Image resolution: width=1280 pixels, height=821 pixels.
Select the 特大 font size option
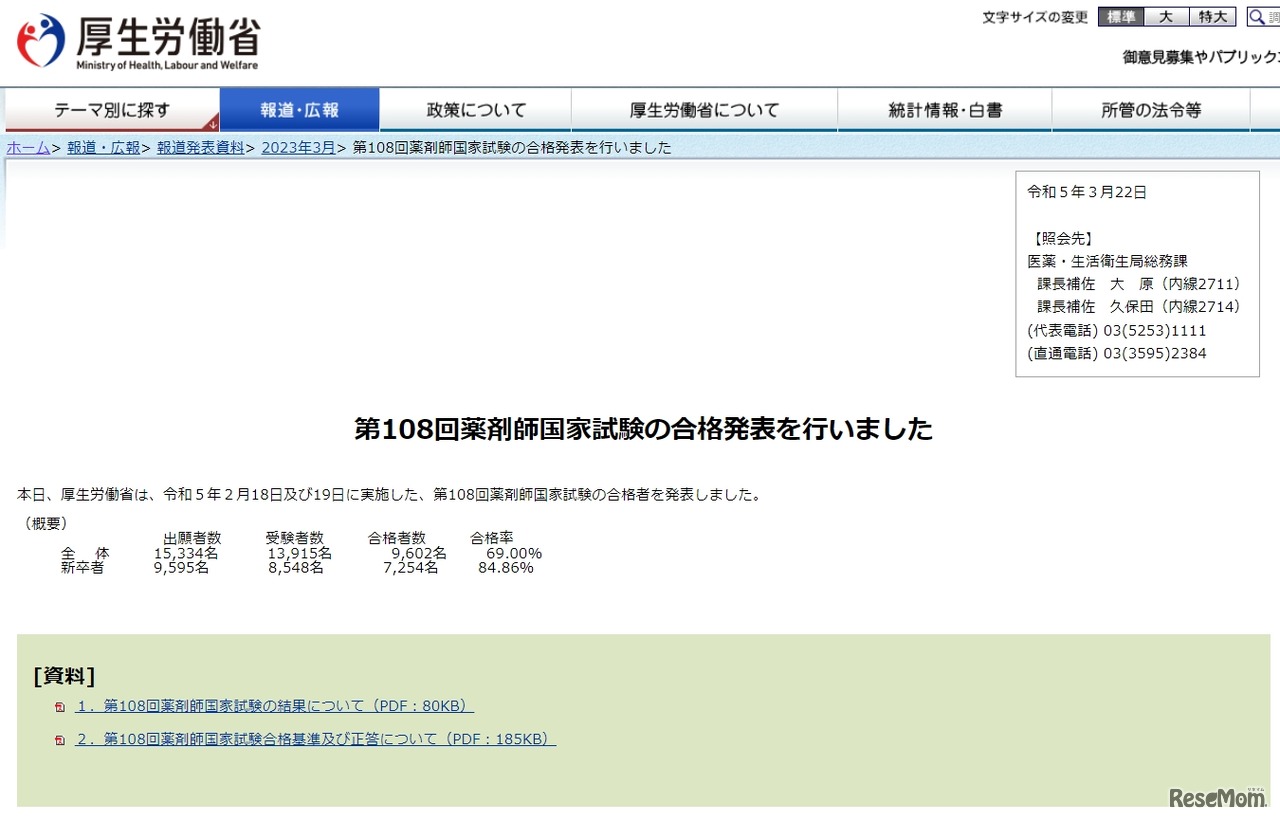click(1212, 16)
